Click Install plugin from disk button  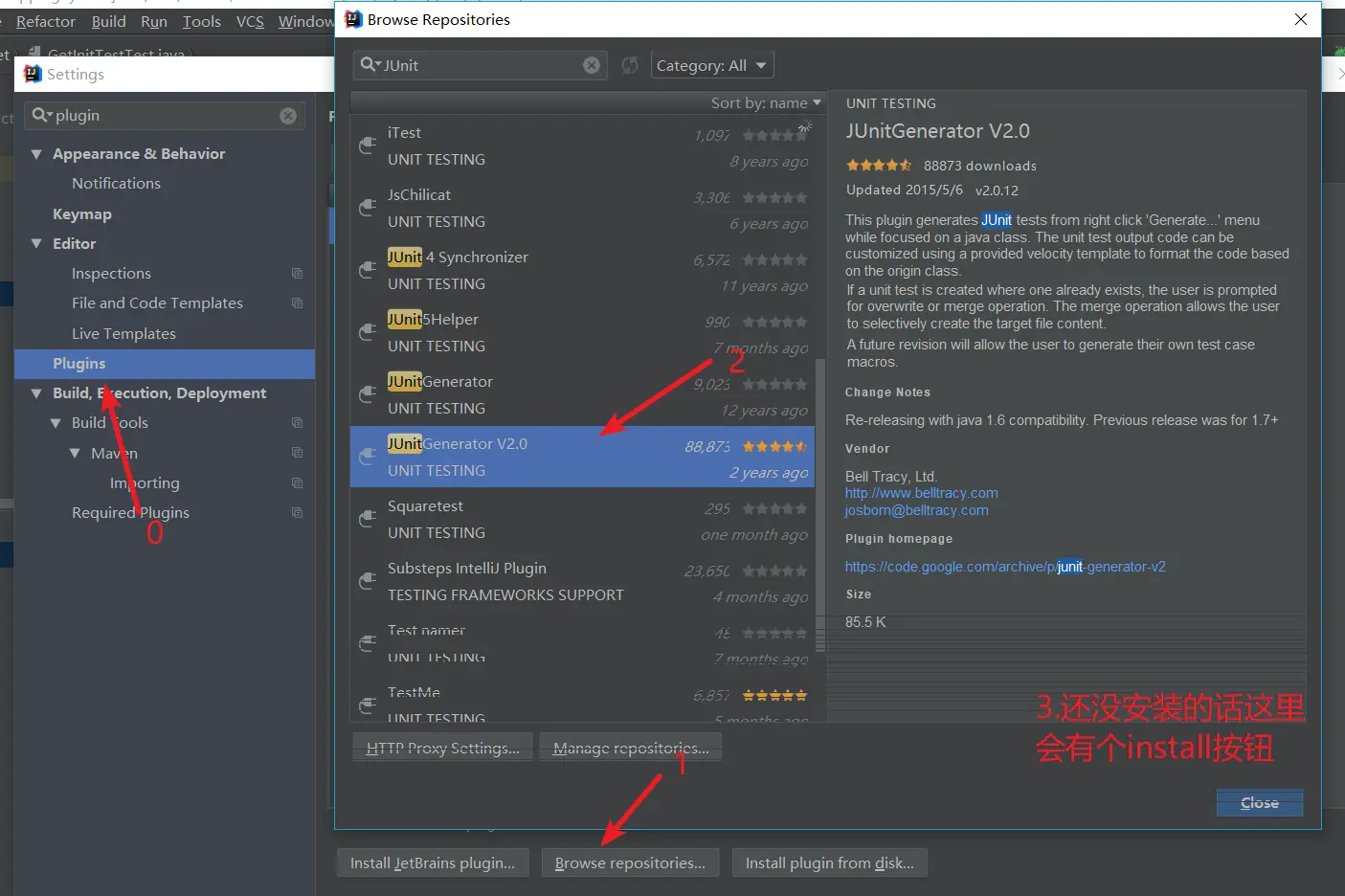pos(830,863)
